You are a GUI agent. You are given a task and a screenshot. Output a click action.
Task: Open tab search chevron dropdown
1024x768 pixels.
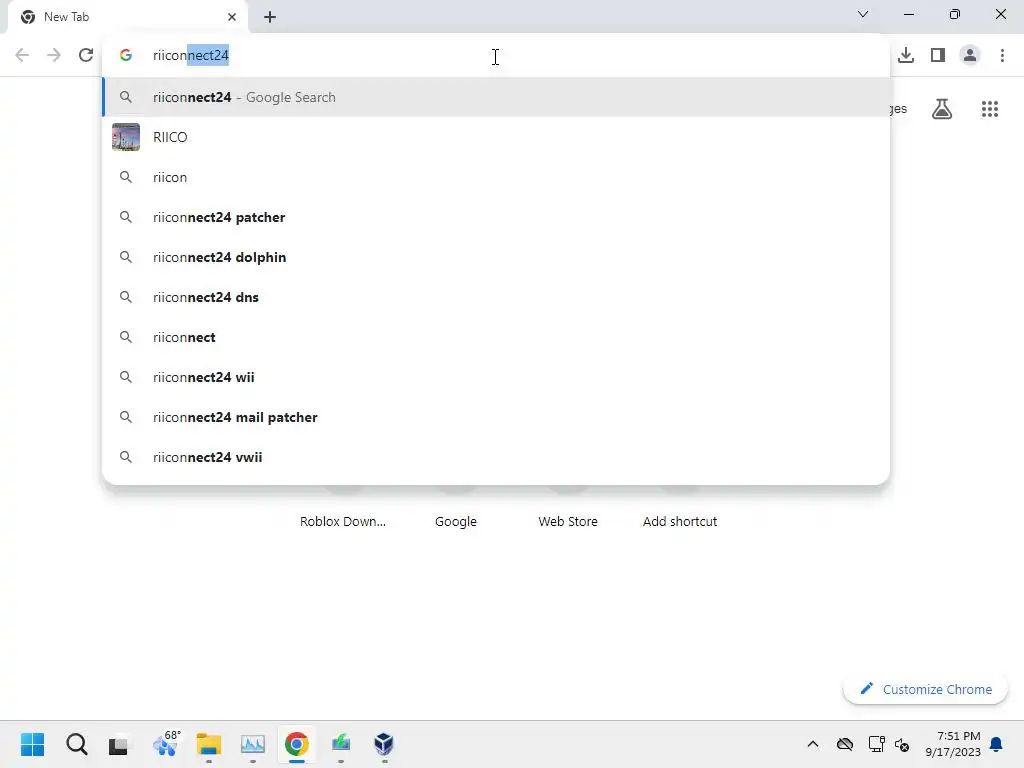[863, 14]
